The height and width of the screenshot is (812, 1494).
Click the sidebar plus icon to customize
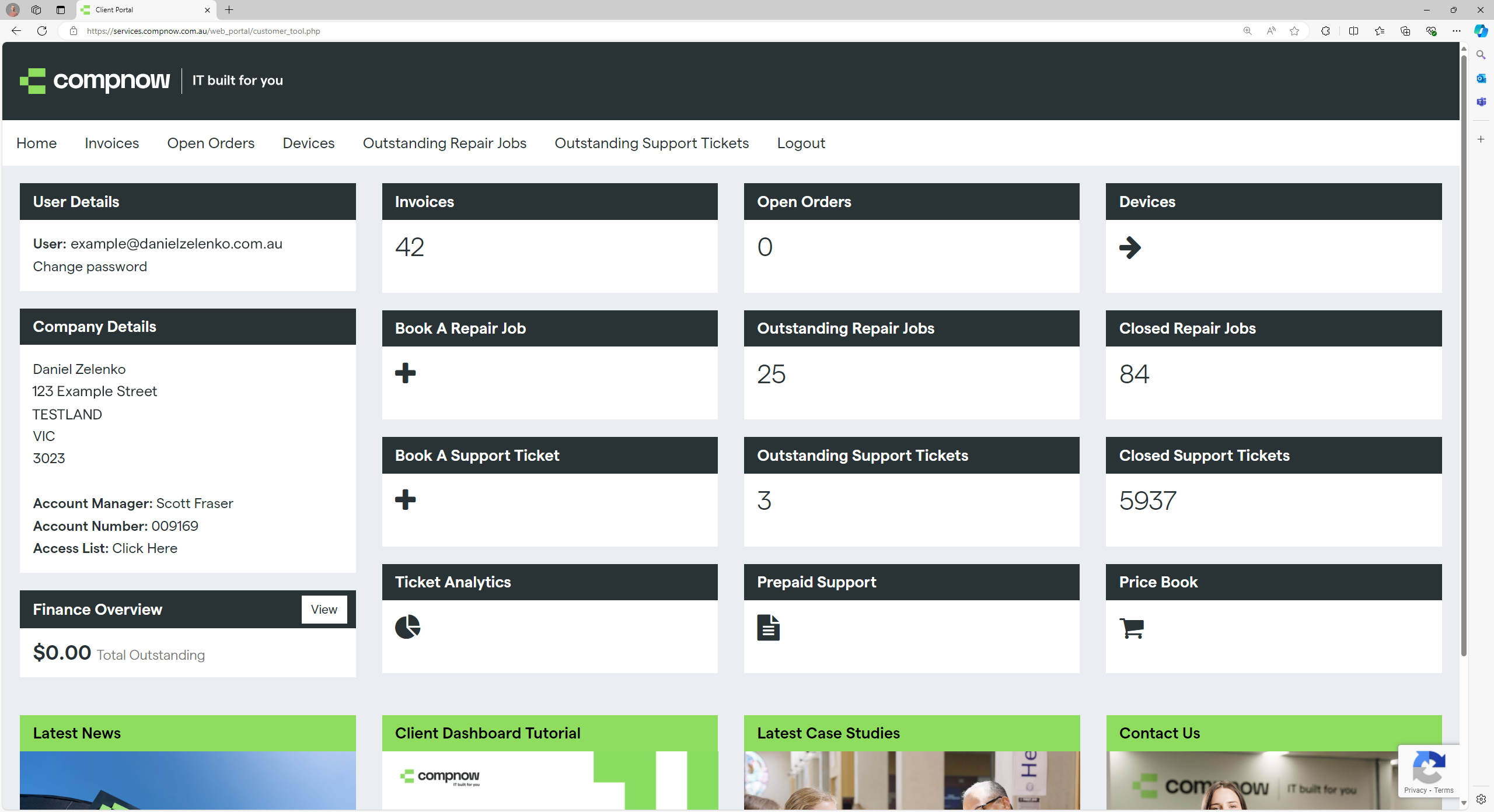click(x=1481, y=139)
